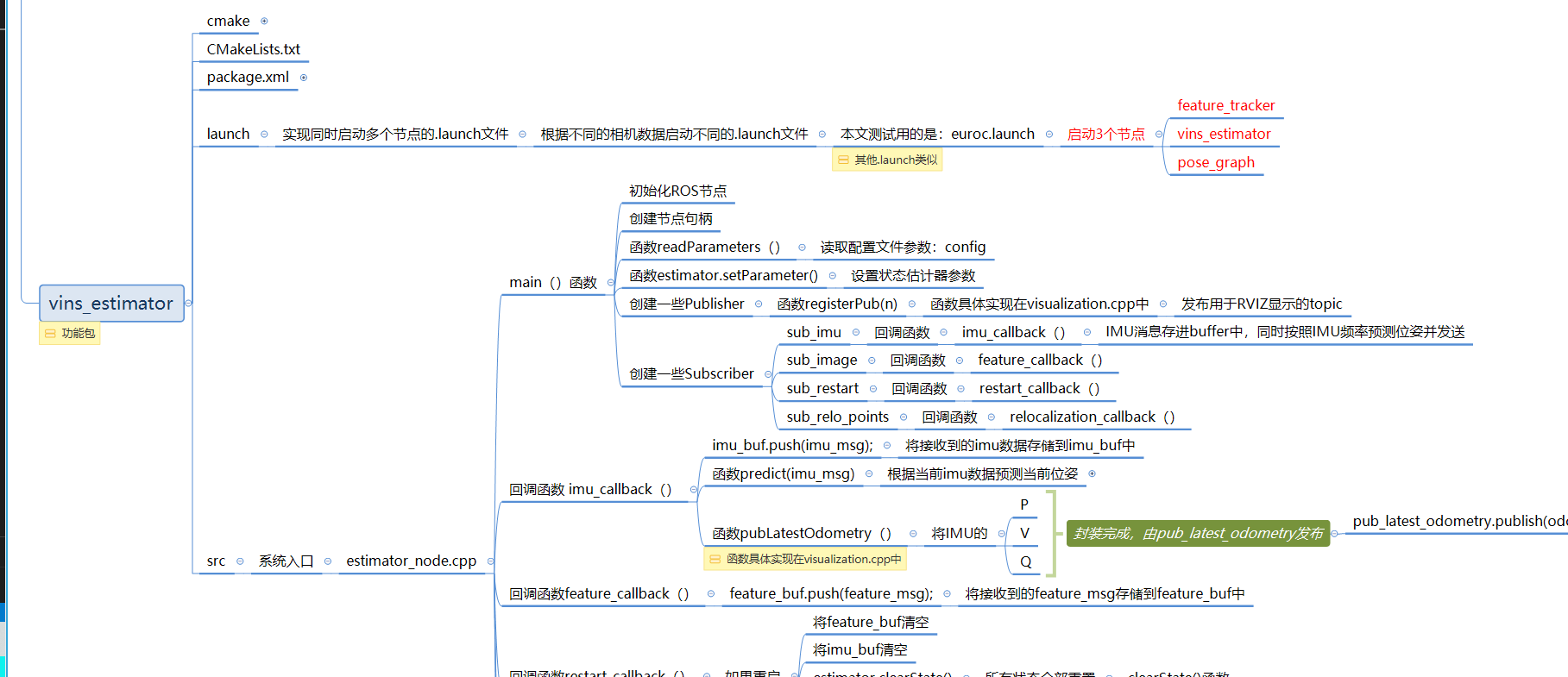Select the CMakeLists.txt node
This screenshot has height=677, width=1568.
pyautogui.click(x=253, y=49)
